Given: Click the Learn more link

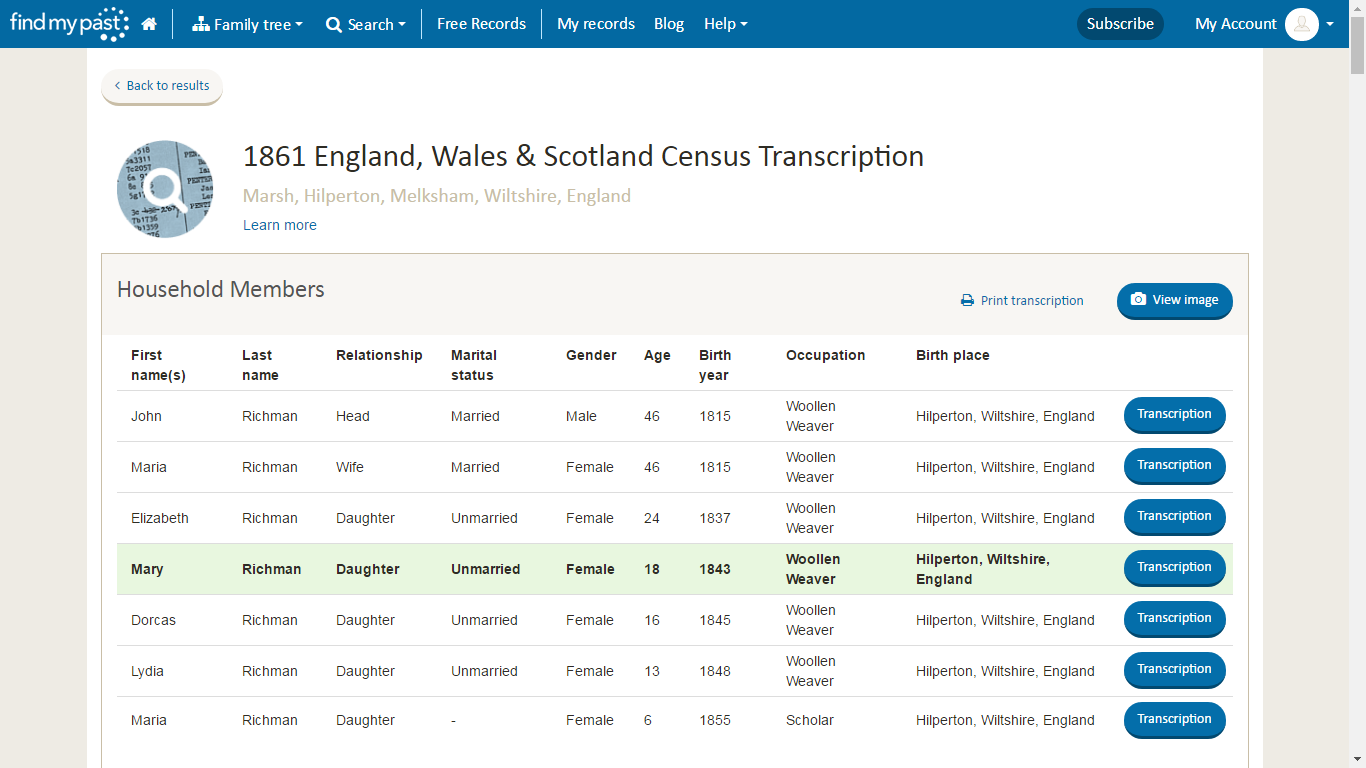Looking at the screenshot, I should pos(280,225).
